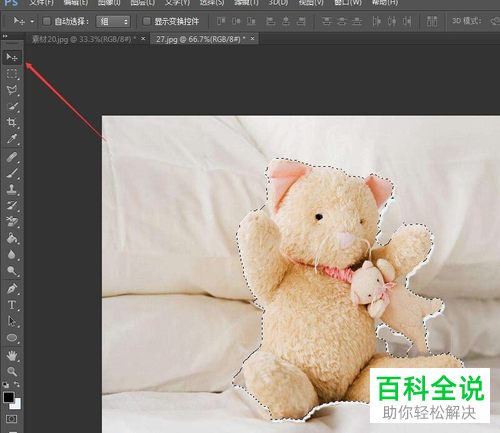Open the 帮助(H) menu
The width and height of the screenshot is (500, 433).
(385, 3)
